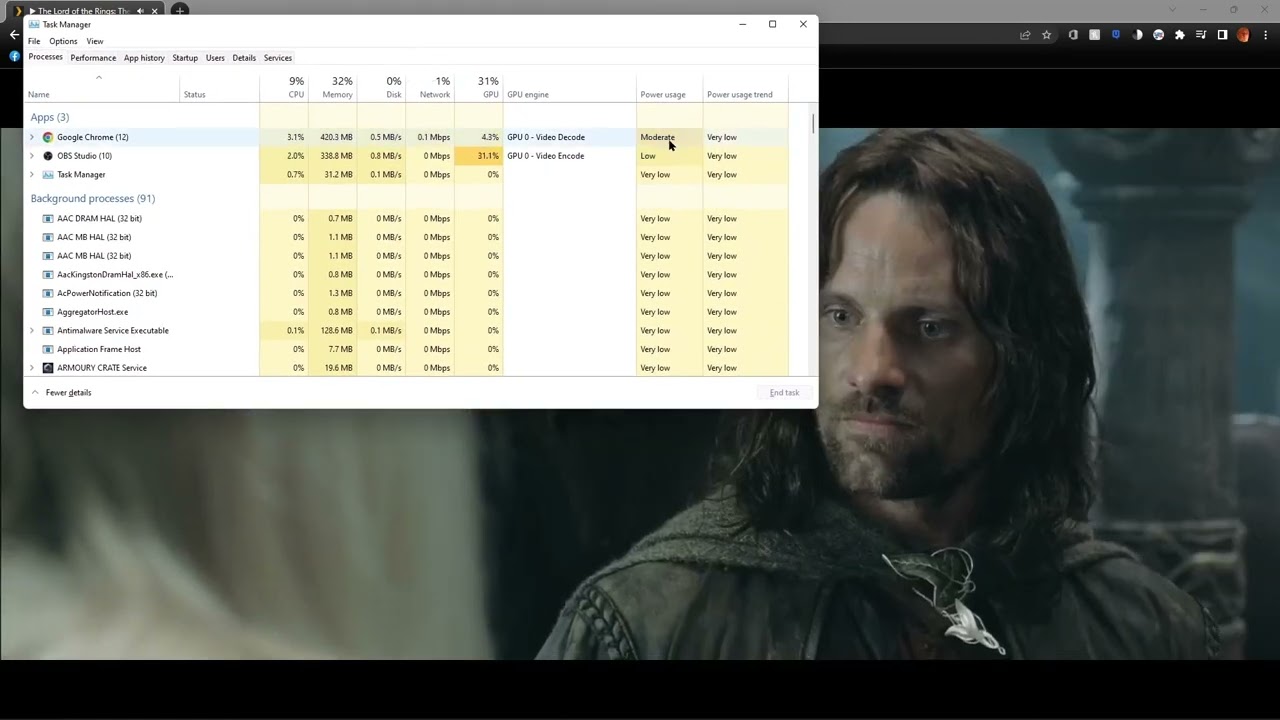Open a new Chrome tab
Screen dimensions: 1280x720
coord(180,11)
